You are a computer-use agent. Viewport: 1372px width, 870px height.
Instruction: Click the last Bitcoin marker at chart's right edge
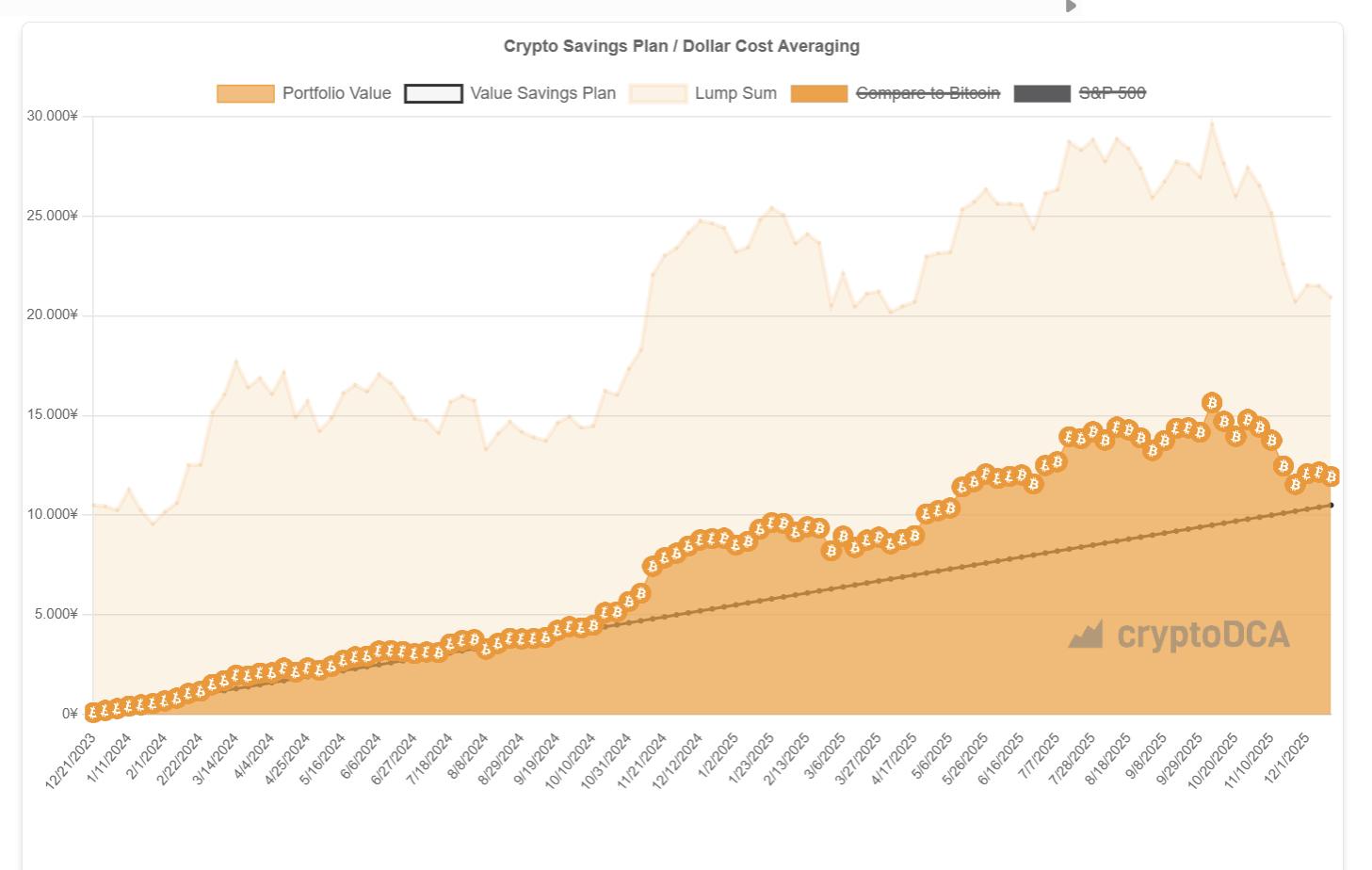pos(1331,476)
